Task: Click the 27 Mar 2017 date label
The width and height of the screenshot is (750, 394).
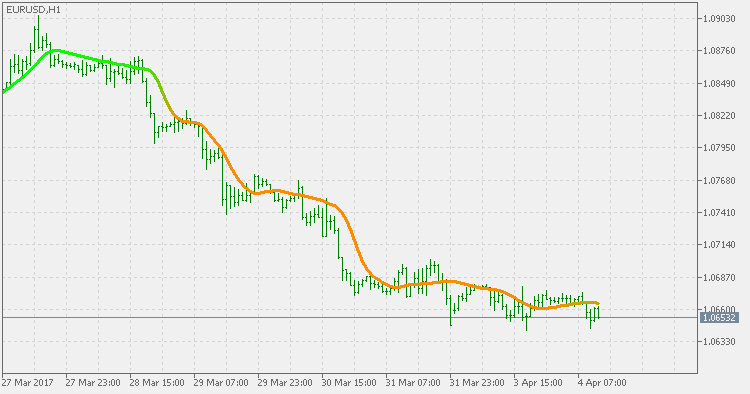Action: point(27,383)
